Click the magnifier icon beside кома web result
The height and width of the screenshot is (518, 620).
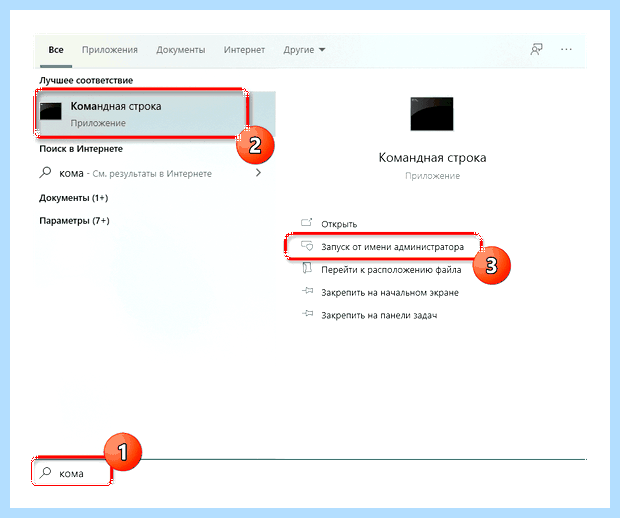click(45, 173)
